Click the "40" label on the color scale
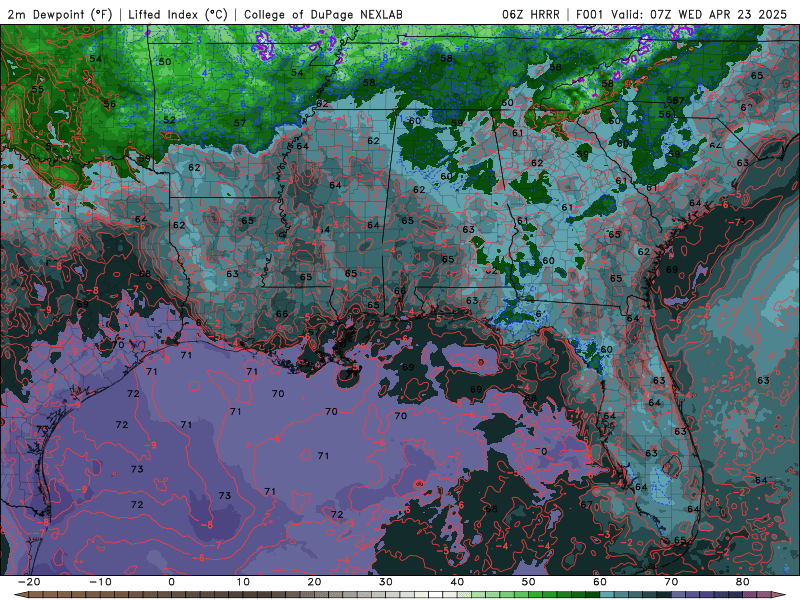This screenshot has height=600, width=800. tap(457, 582)
